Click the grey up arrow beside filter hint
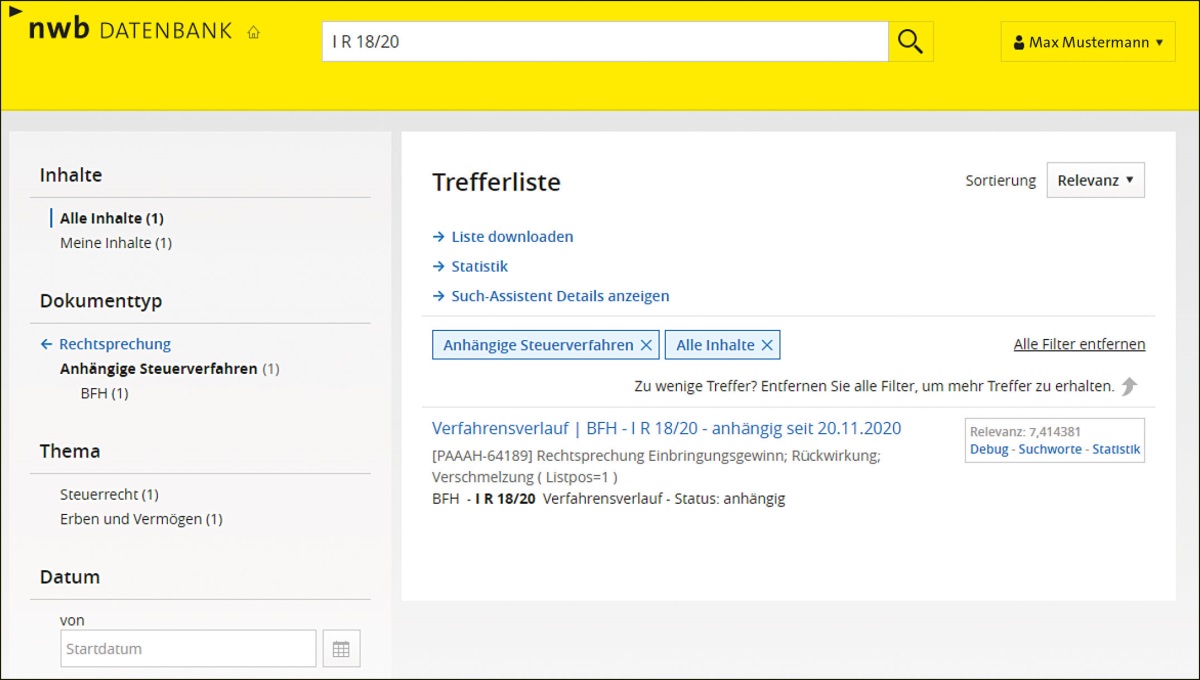 [1129, 386]
